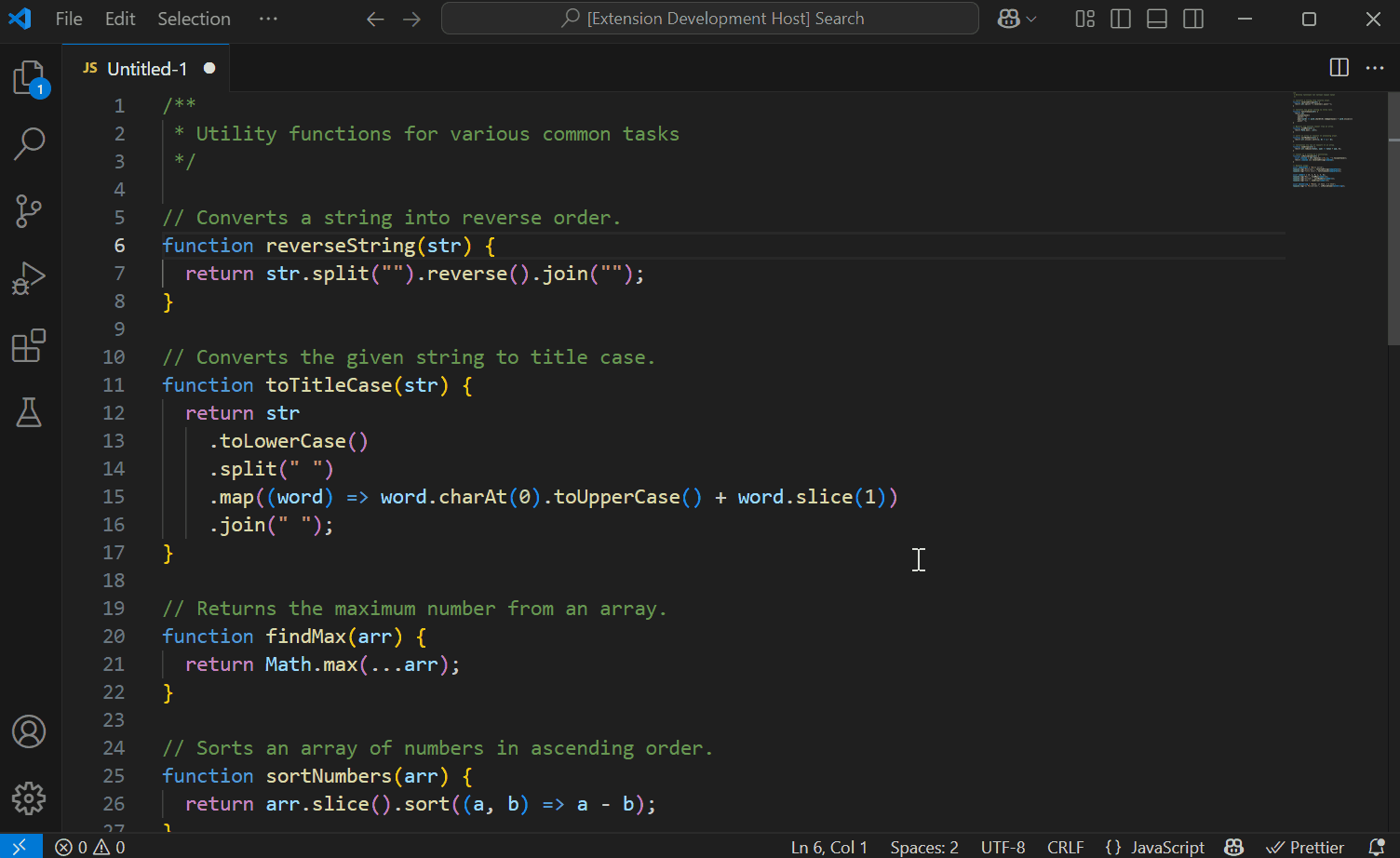Switch to the Untitled-1 tab
Screen dimensions: 1400x858
[145, 67]
